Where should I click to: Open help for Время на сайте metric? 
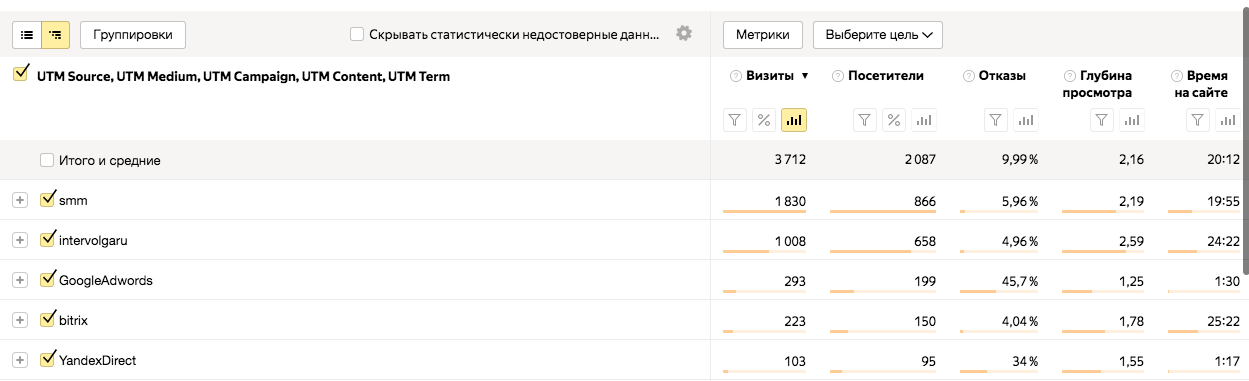pyautogui.click(x=1176, y=76)
